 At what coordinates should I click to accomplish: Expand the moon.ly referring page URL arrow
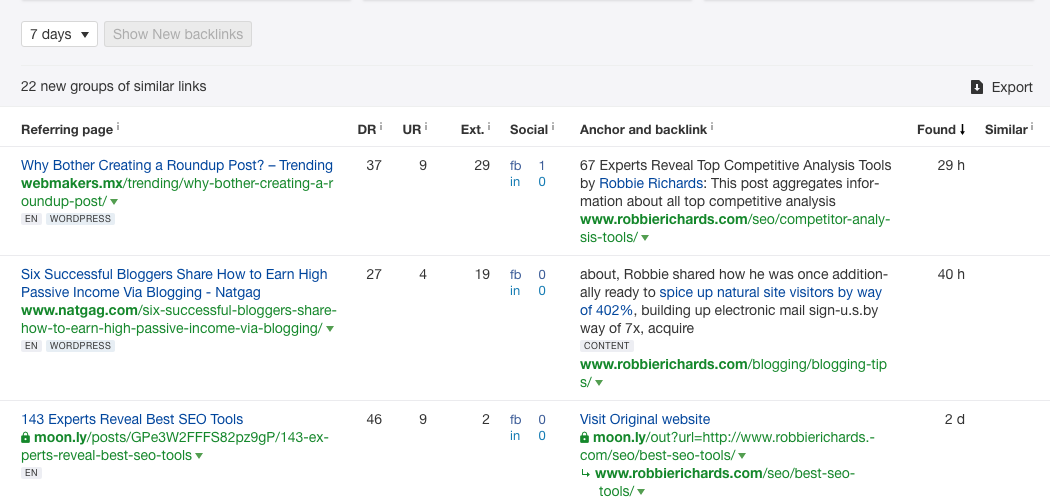click(200, 456)
